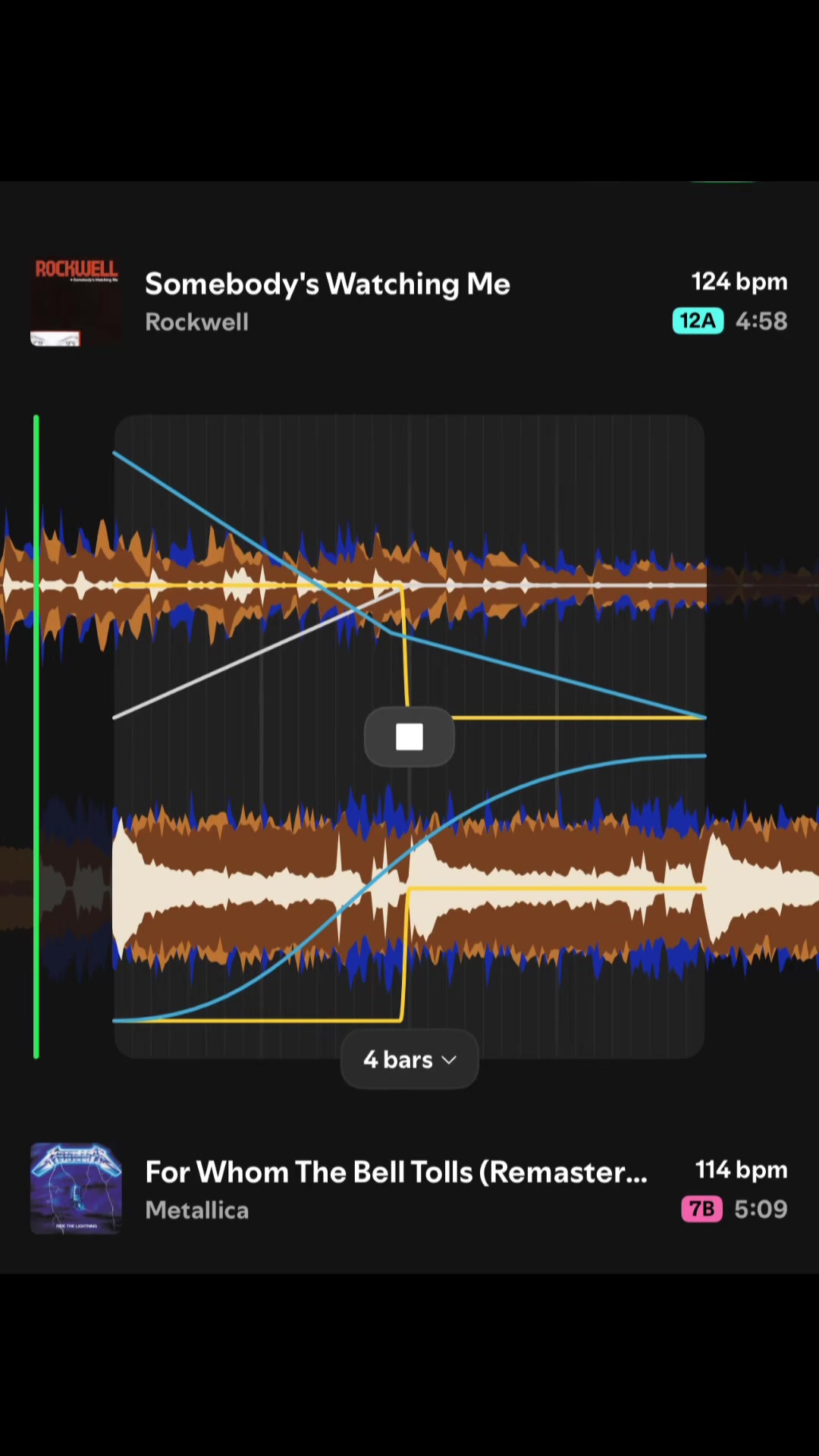Tap the Rockwell artist name
Screen dimensions: 819x1456
pyautogui.click(x=196, y=322)
